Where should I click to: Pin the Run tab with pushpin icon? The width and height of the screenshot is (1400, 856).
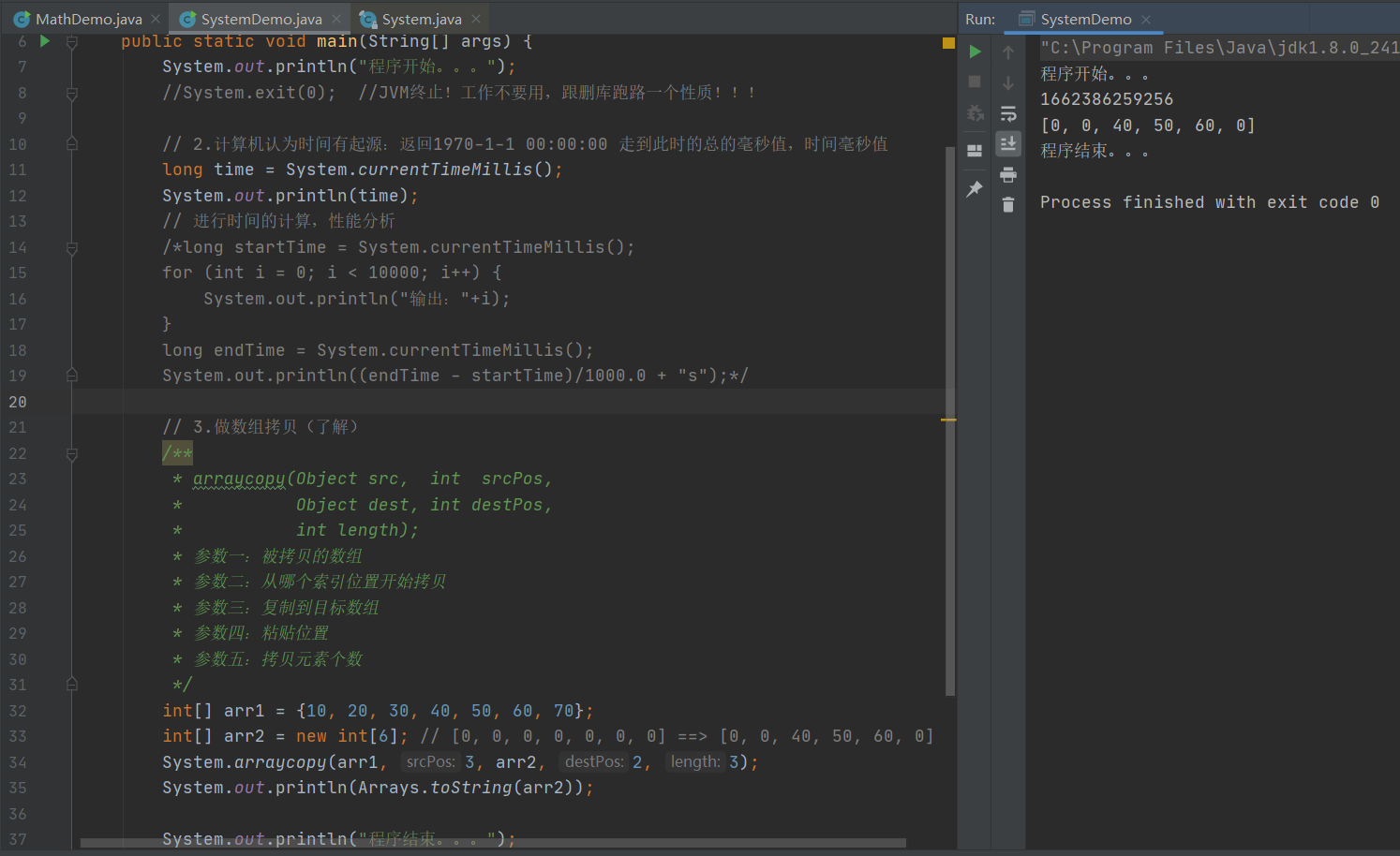click(x=975, y=189)
